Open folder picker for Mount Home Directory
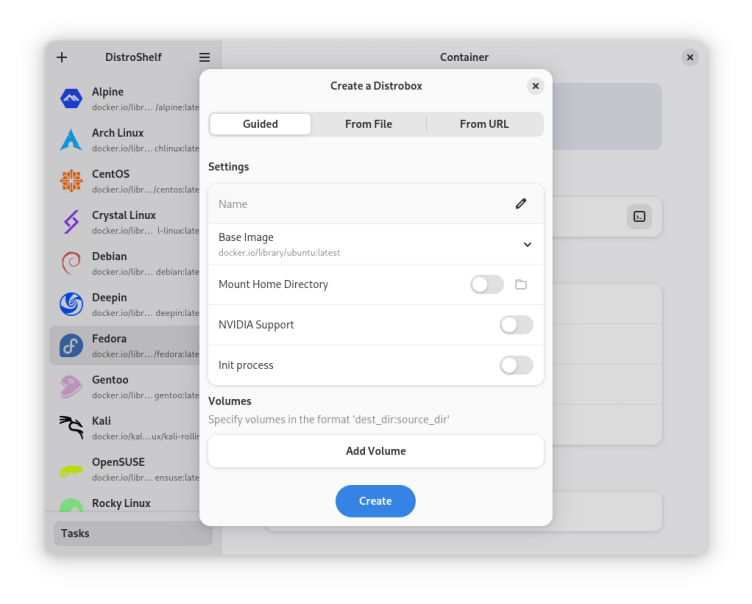This screenshot has height=604, width=752. 521,285
